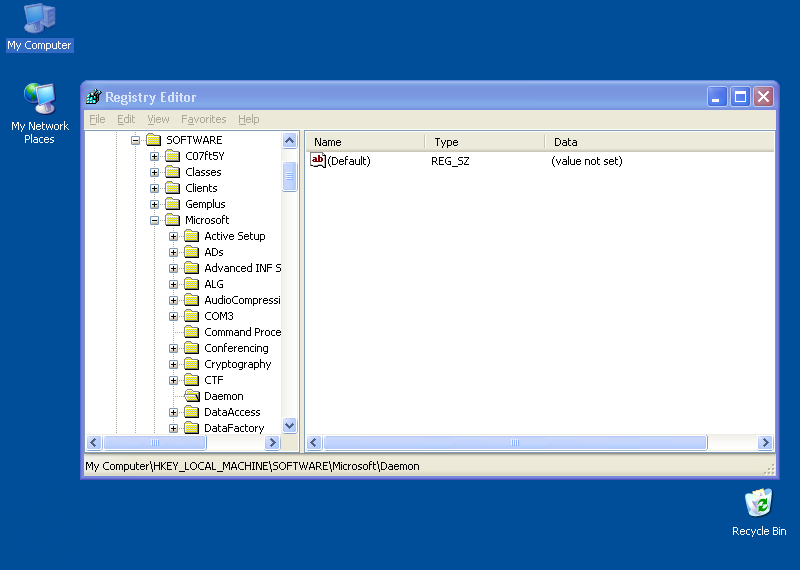
Task: Expand the DataAccess key
Action: [x=173, y=412]
